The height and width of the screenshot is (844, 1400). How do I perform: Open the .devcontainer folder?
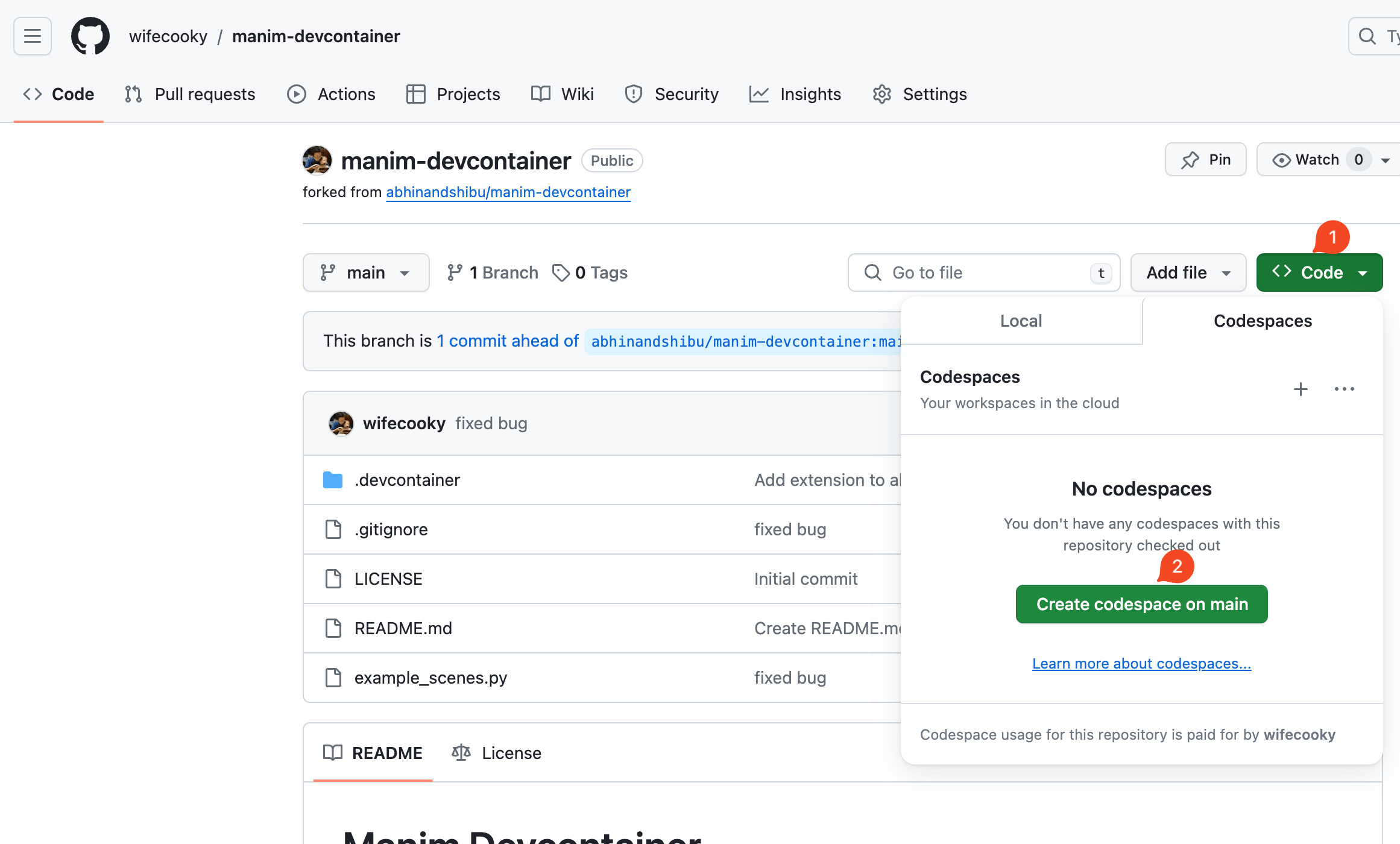pyautogui.click(x=407, y=480)
